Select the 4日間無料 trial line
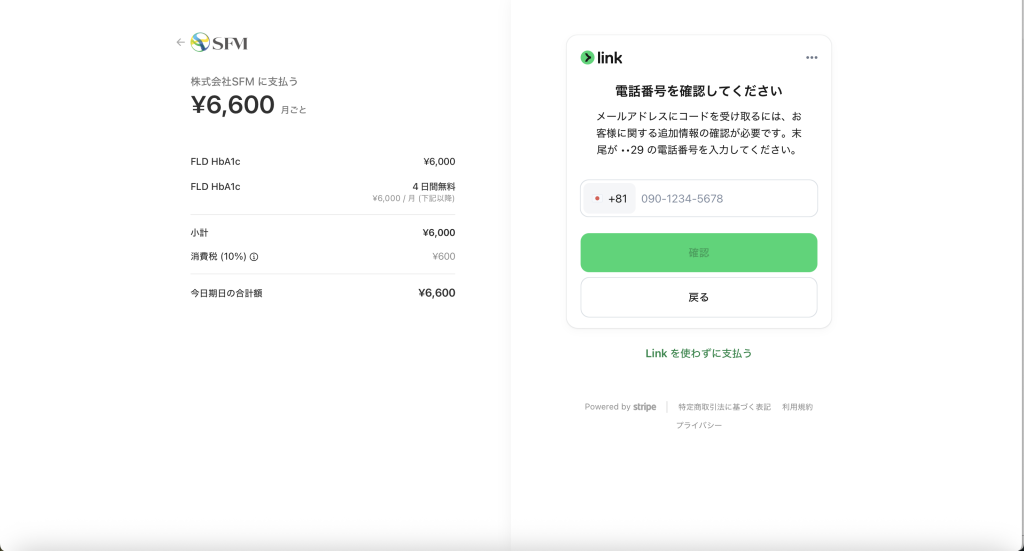The height and width of the screenshot is (551, 1024). (433, 186)
